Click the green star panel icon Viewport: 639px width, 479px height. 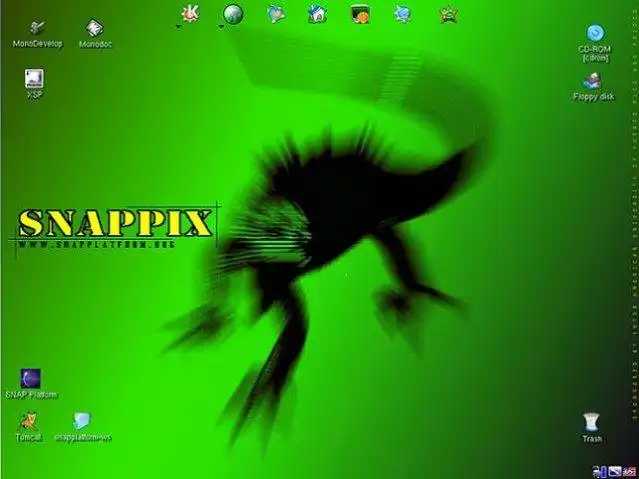(448, 15)
